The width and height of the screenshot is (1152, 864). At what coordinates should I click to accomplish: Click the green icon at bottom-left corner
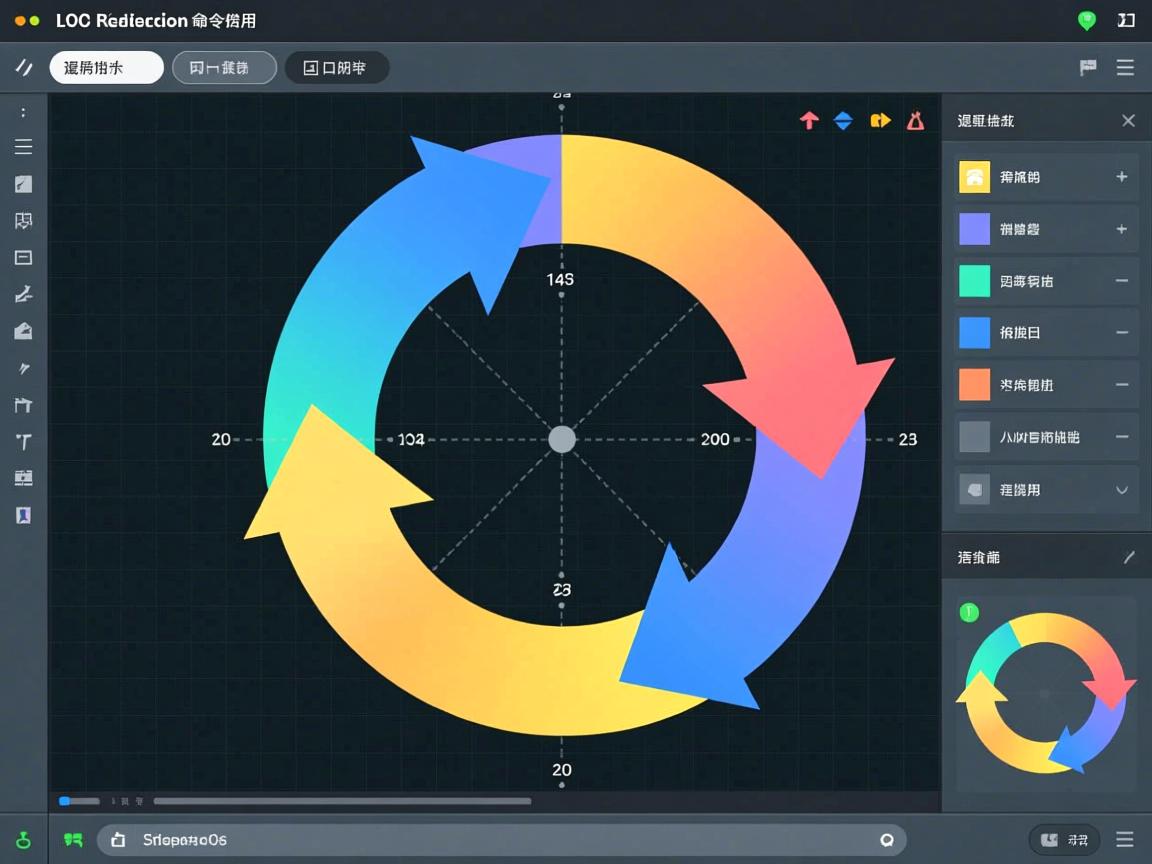pos(23,840)
